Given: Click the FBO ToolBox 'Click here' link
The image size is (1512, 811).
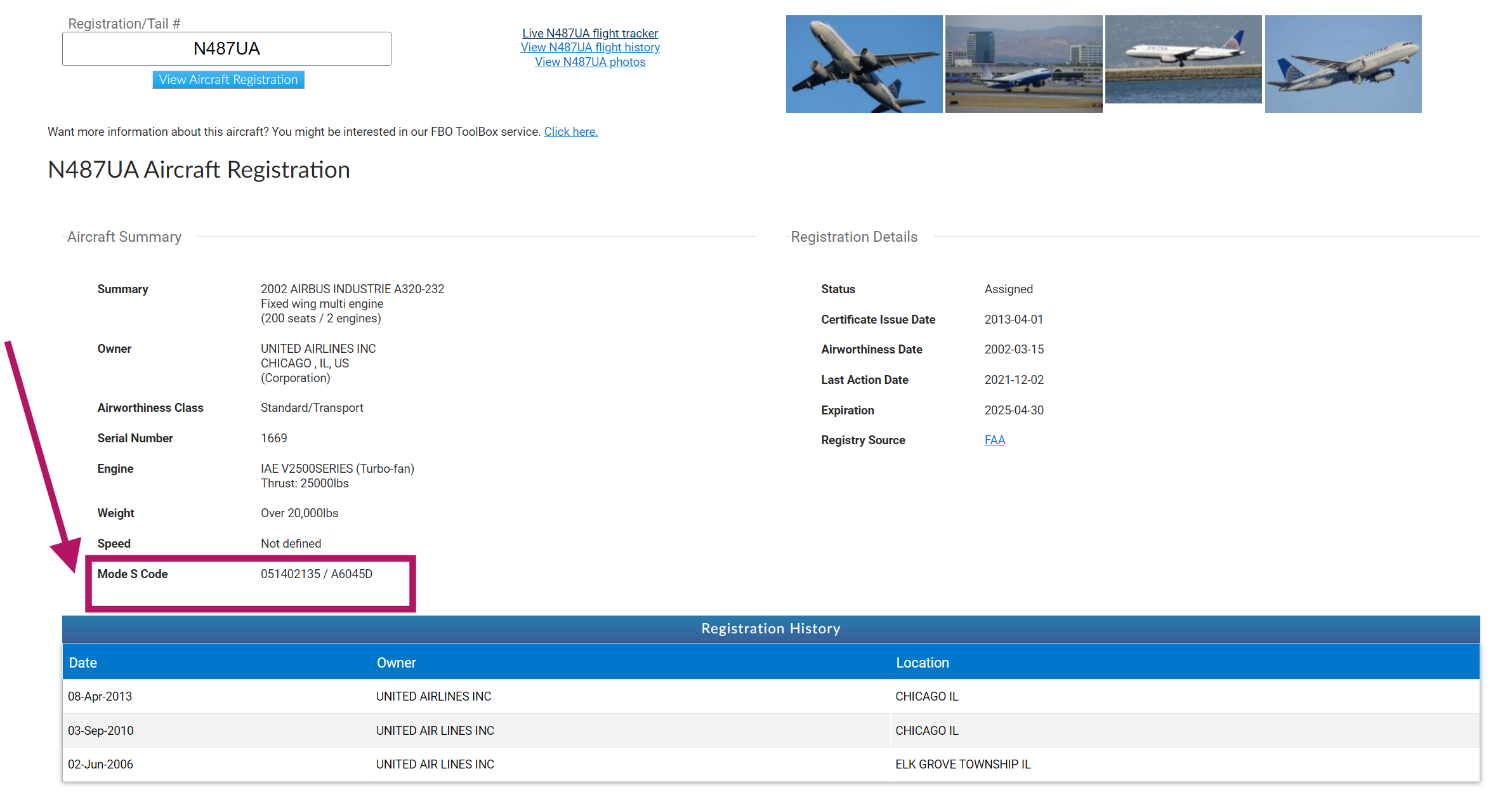Looking at the screenshot, I should point(571,132).
